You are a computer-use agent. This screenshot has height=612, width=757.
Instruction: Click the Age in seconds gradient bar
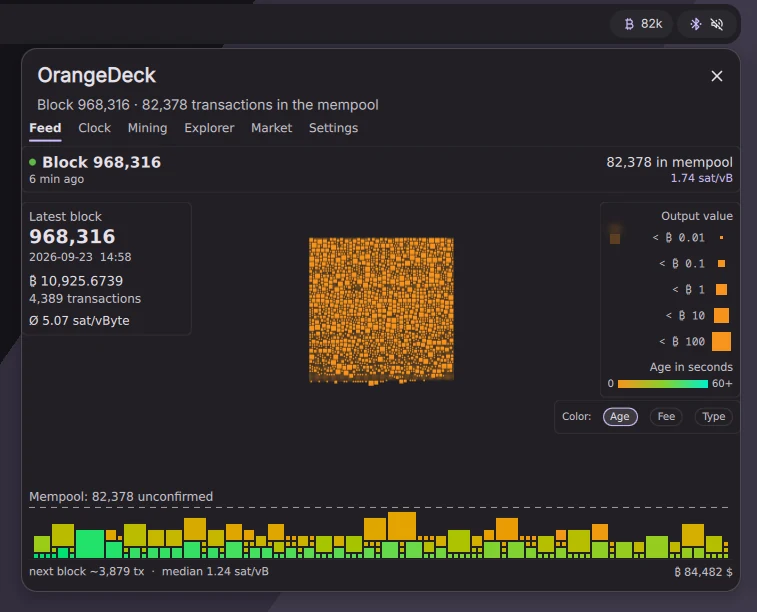pos(662,384)
